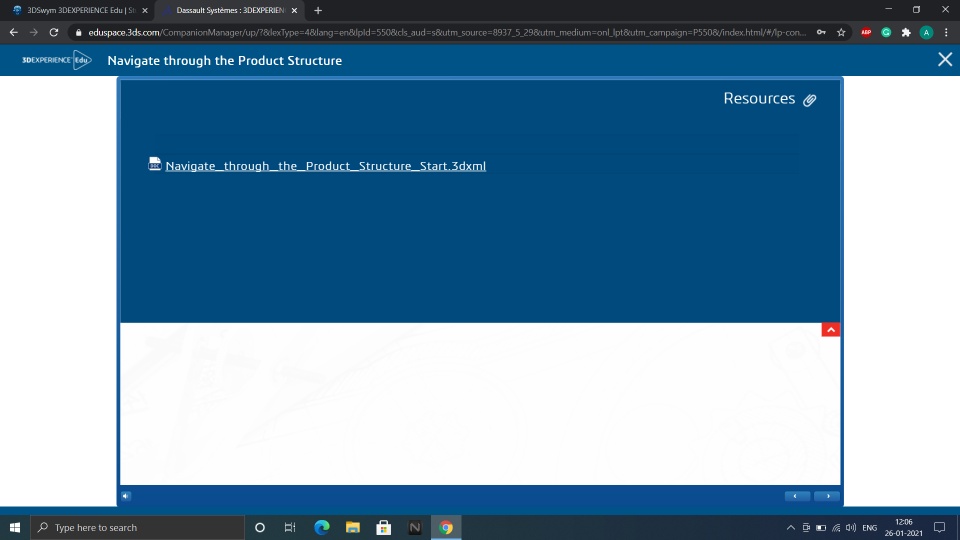Open the Chrome profile avatar

pos(926,32)
